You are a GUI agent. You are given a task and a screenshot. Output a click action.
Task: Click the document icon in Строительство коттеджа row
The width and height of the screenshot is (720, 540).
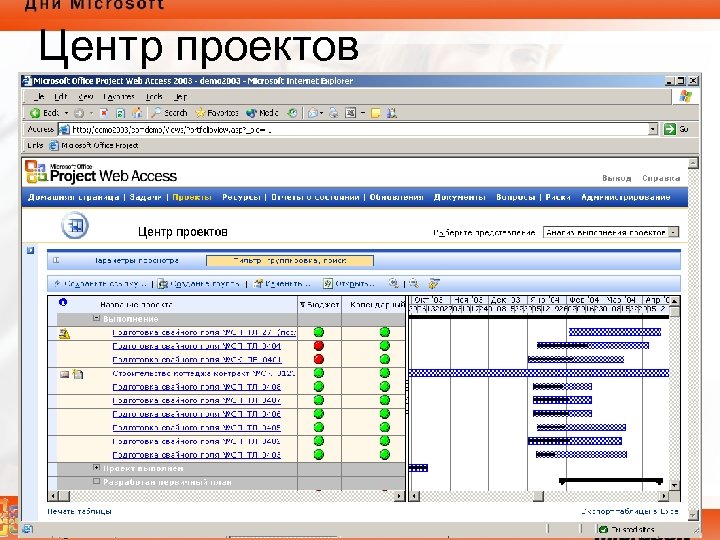(x=78, y=374)
